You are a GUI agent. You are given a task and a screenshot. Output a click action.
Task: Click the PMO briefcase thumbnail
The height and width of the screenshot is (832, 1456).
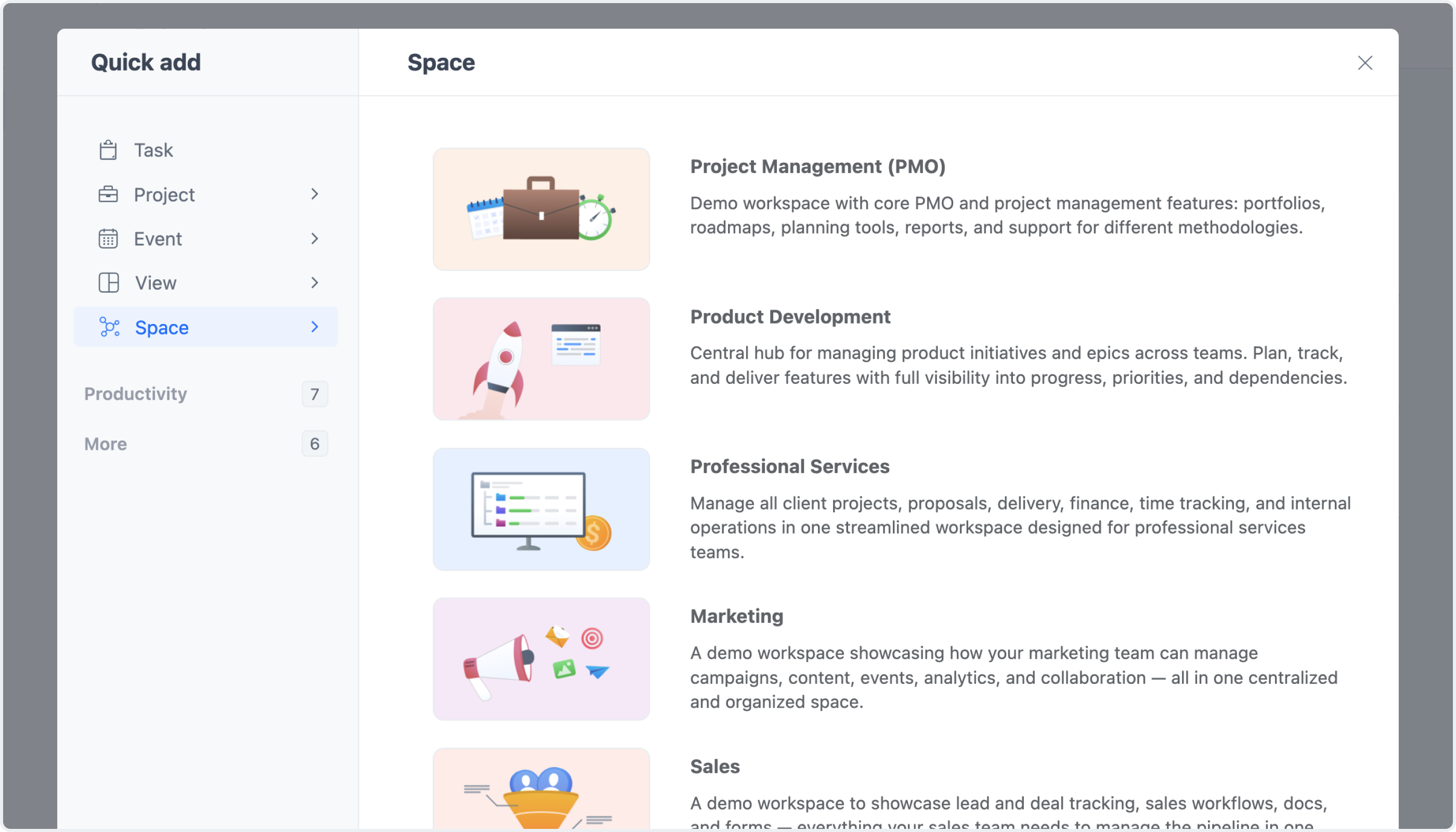pos(541,209)
